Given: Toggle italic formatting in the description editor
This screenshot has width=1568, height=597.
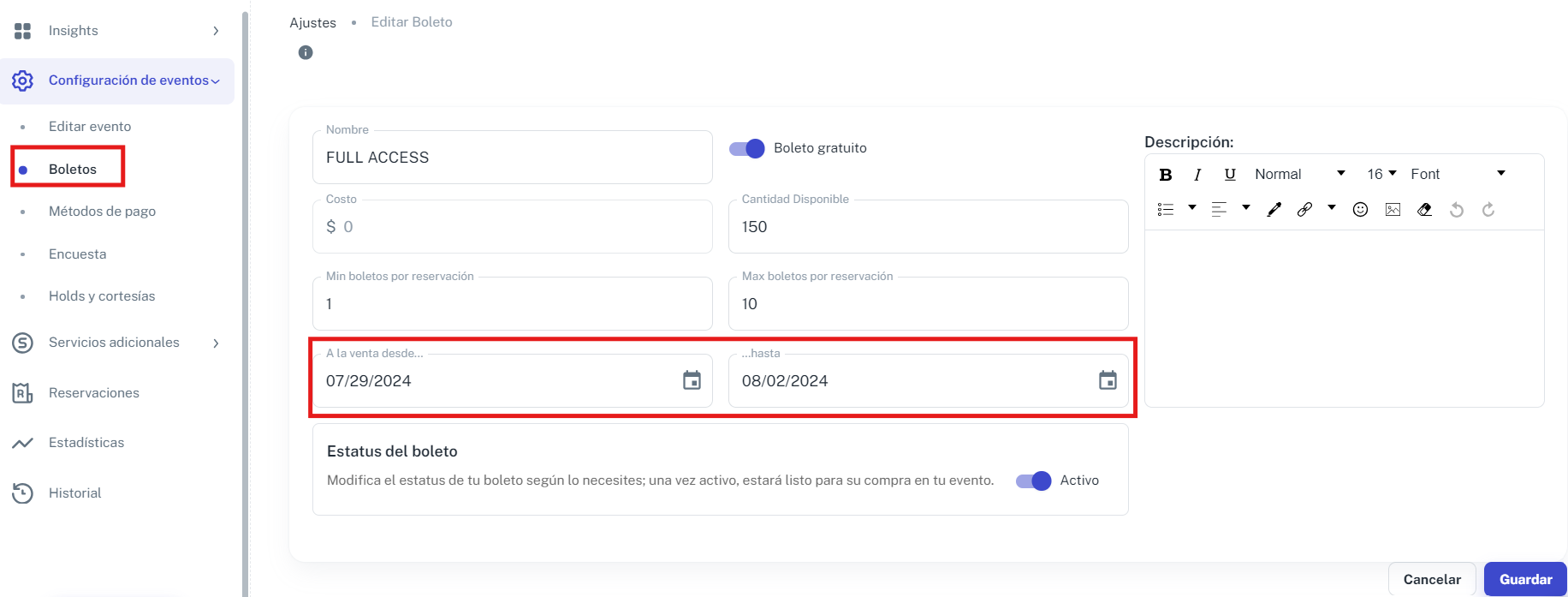Looking at the screenshot, I should [x=1197, y=175].
